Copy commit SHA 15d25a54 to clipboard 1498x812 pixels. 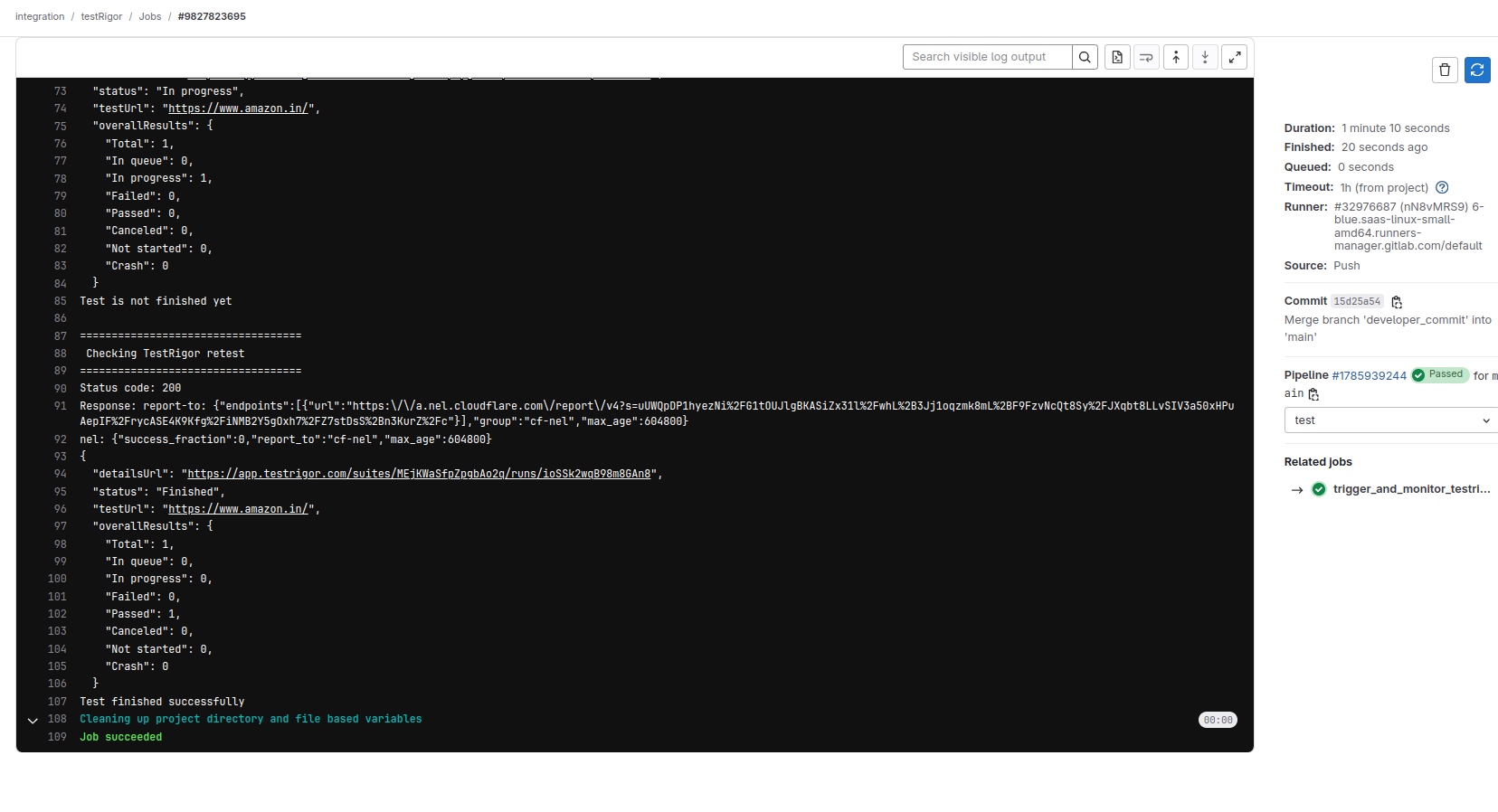click(1397, 302)
